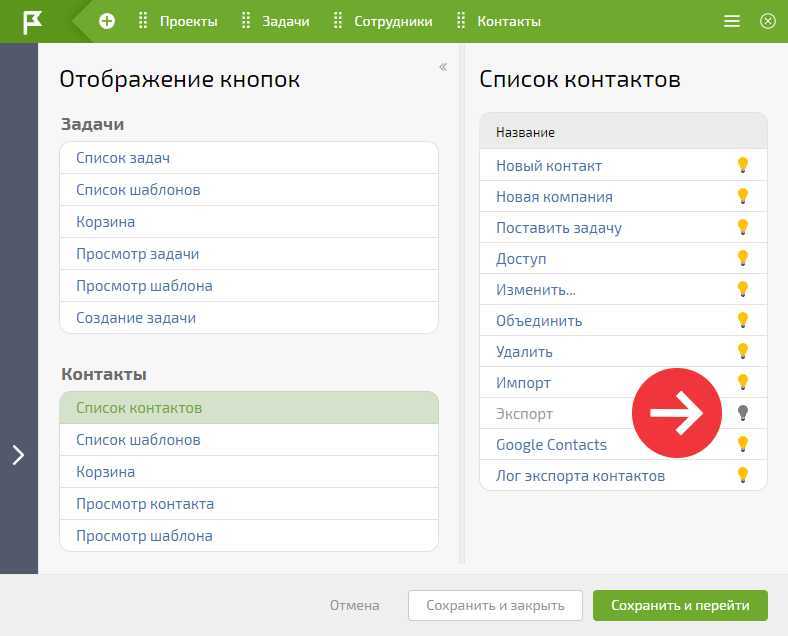
Task: Click Сохранить и перейти button
Action: click(680, 605)
